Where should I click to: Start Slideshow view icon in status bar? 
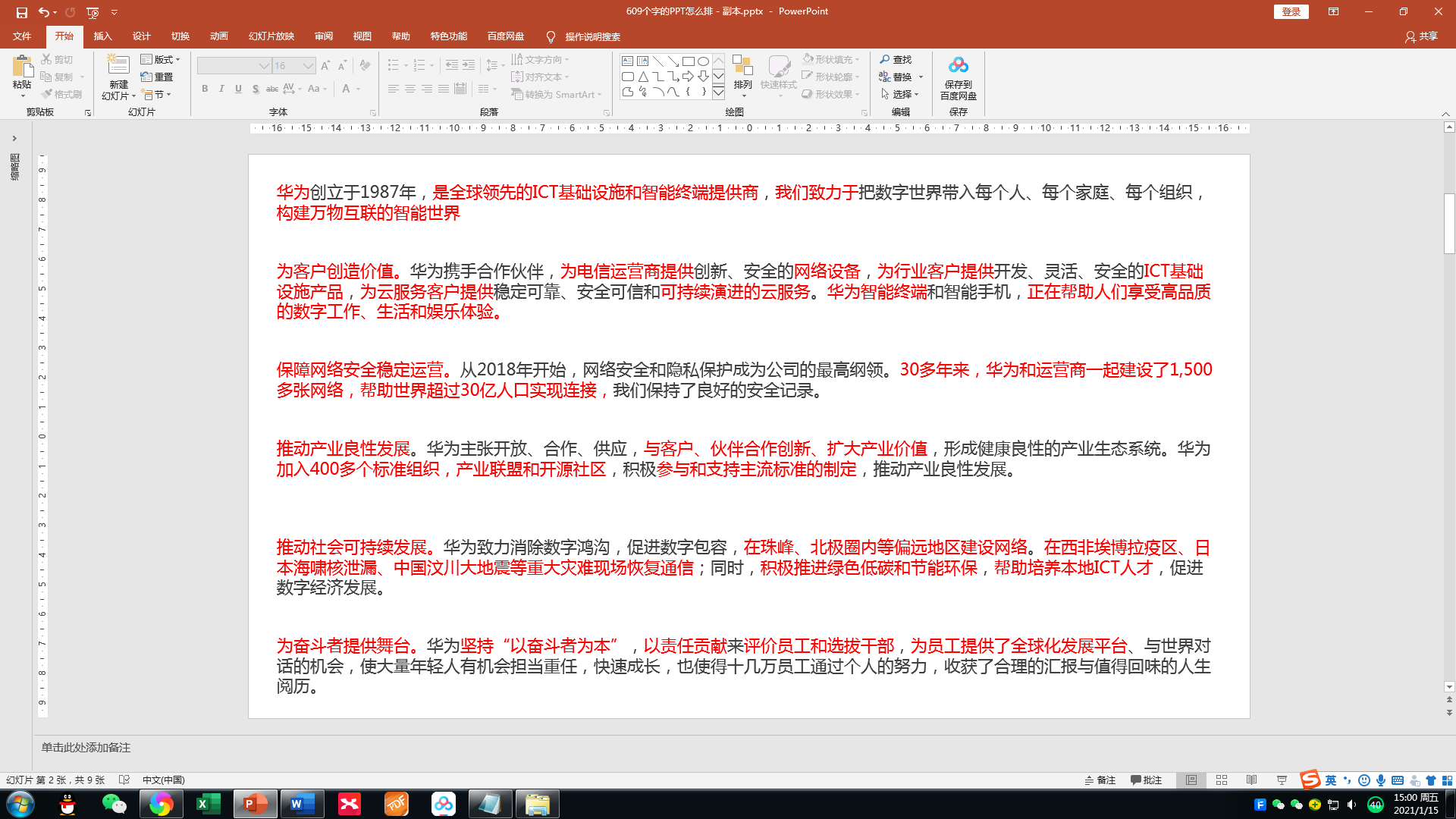point(1282,780)
